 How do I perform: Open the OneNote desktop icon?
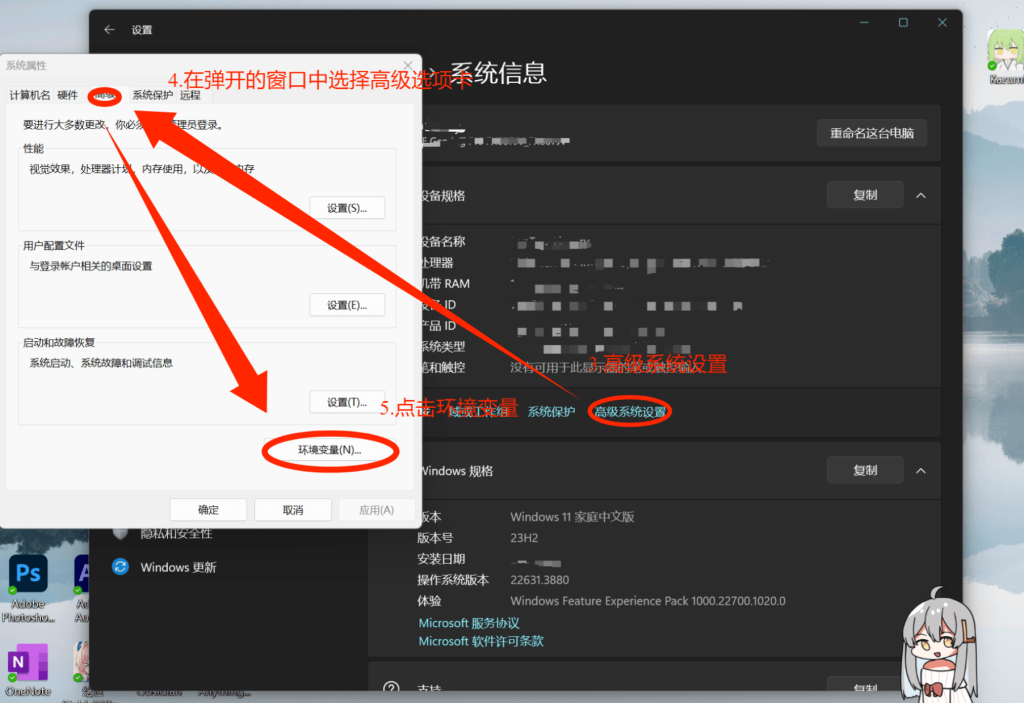point(28,670)
